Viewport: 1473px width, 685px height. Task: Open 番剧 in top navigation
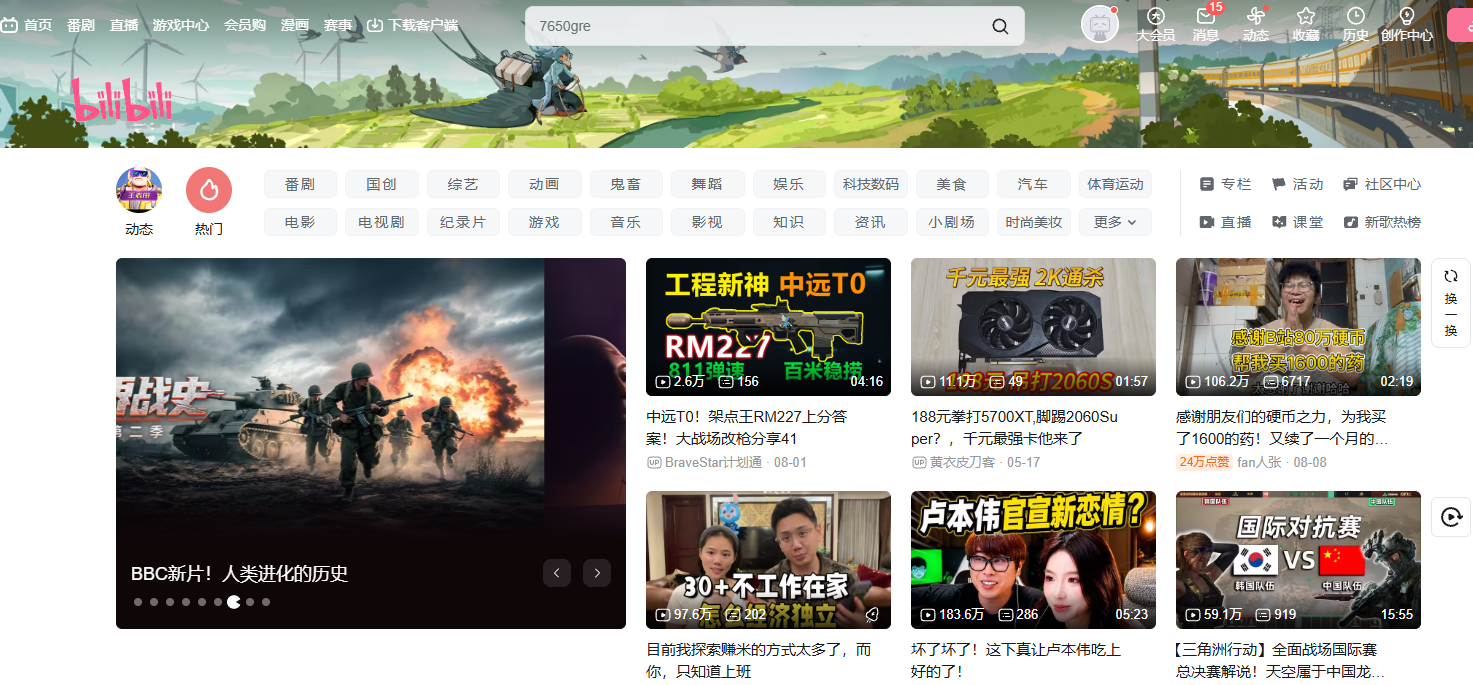click(81, 25)
